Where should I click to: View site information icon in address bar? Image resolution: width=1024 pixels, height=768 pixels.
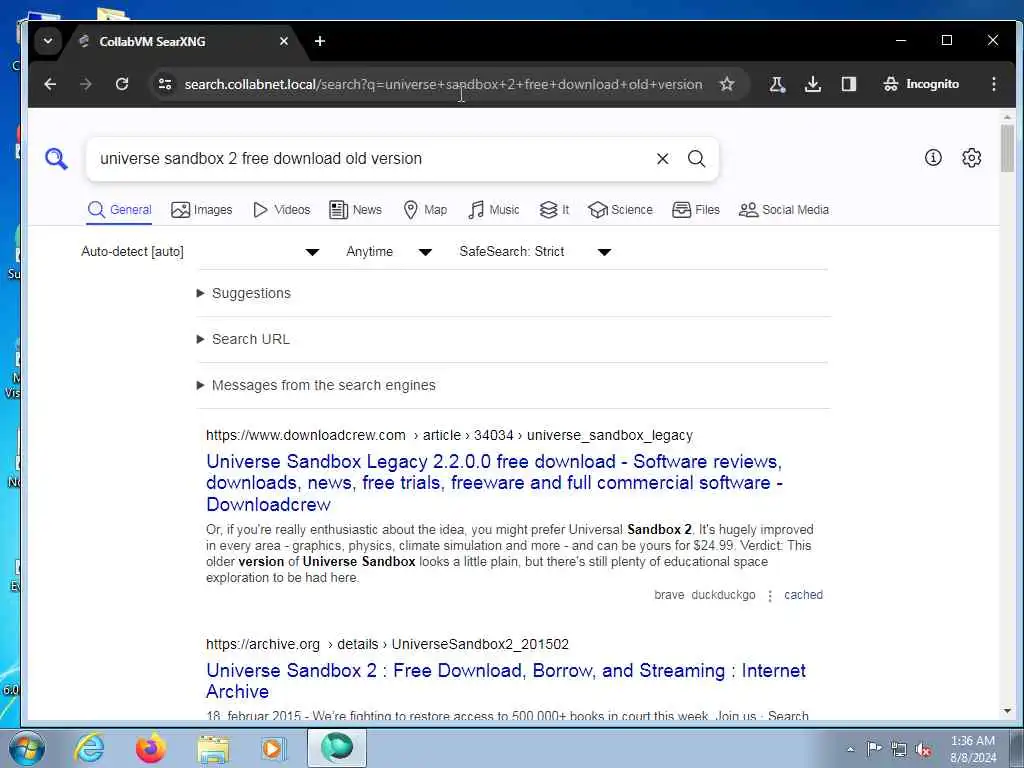pyautogui.click(x=165, y=84)
